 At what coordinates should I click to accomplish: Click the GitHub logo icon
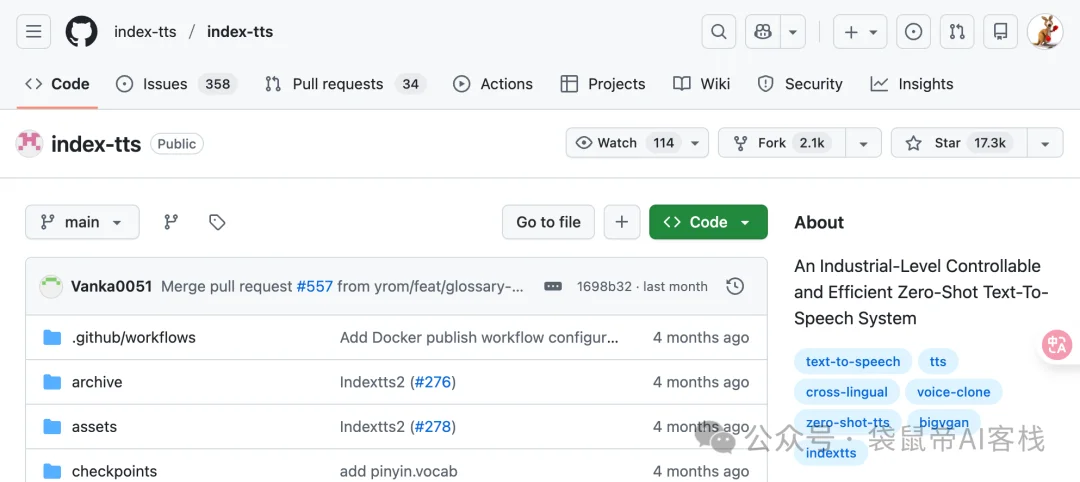tap(82, 32)
